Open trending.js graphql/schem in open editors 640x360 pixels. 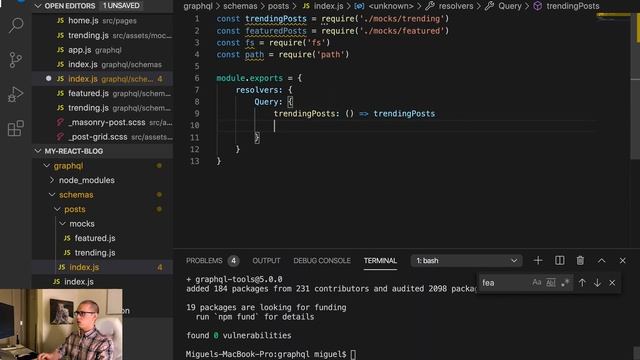pos(102,108)
